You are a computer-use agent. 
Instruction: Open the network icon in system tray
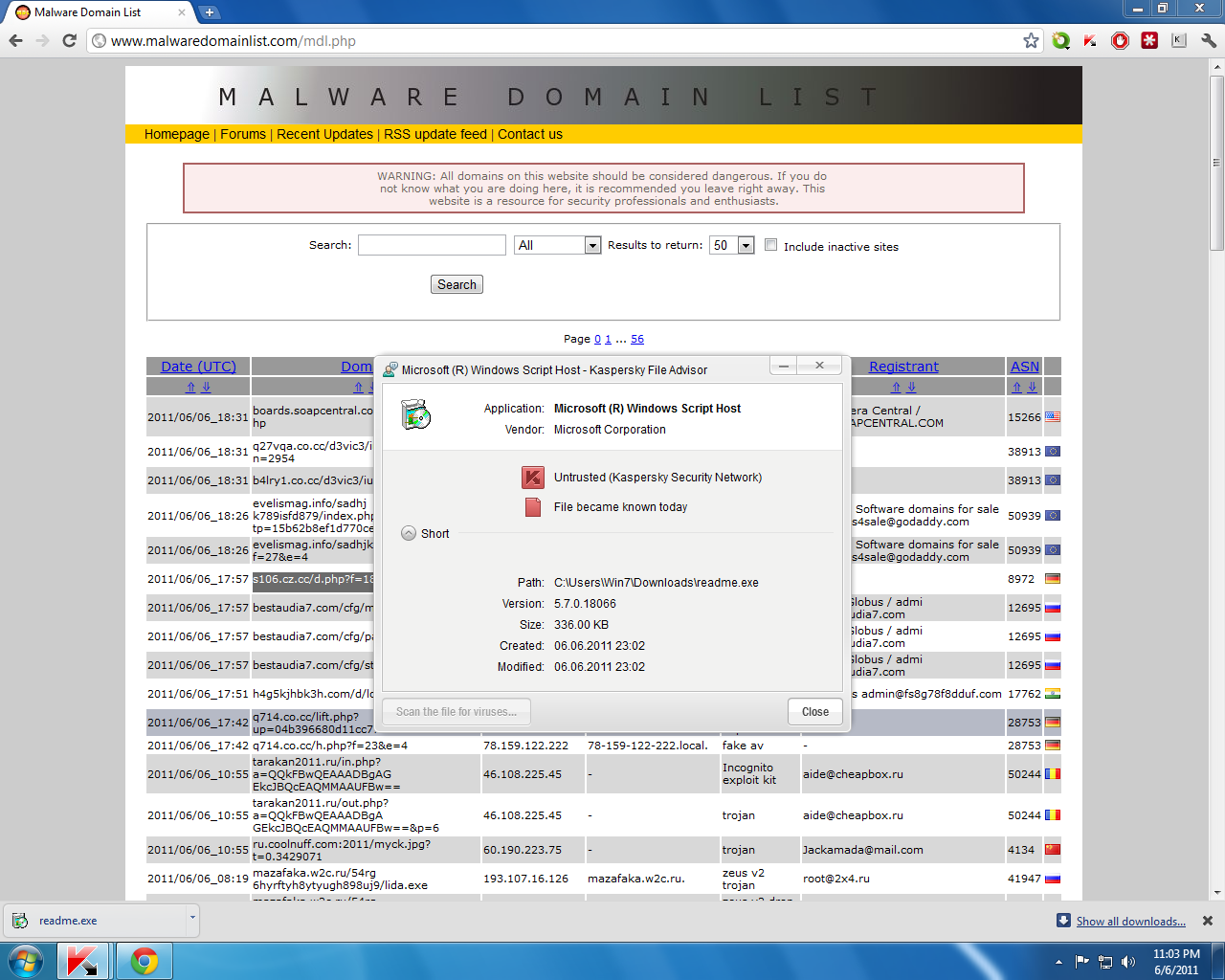[1105, 962]
